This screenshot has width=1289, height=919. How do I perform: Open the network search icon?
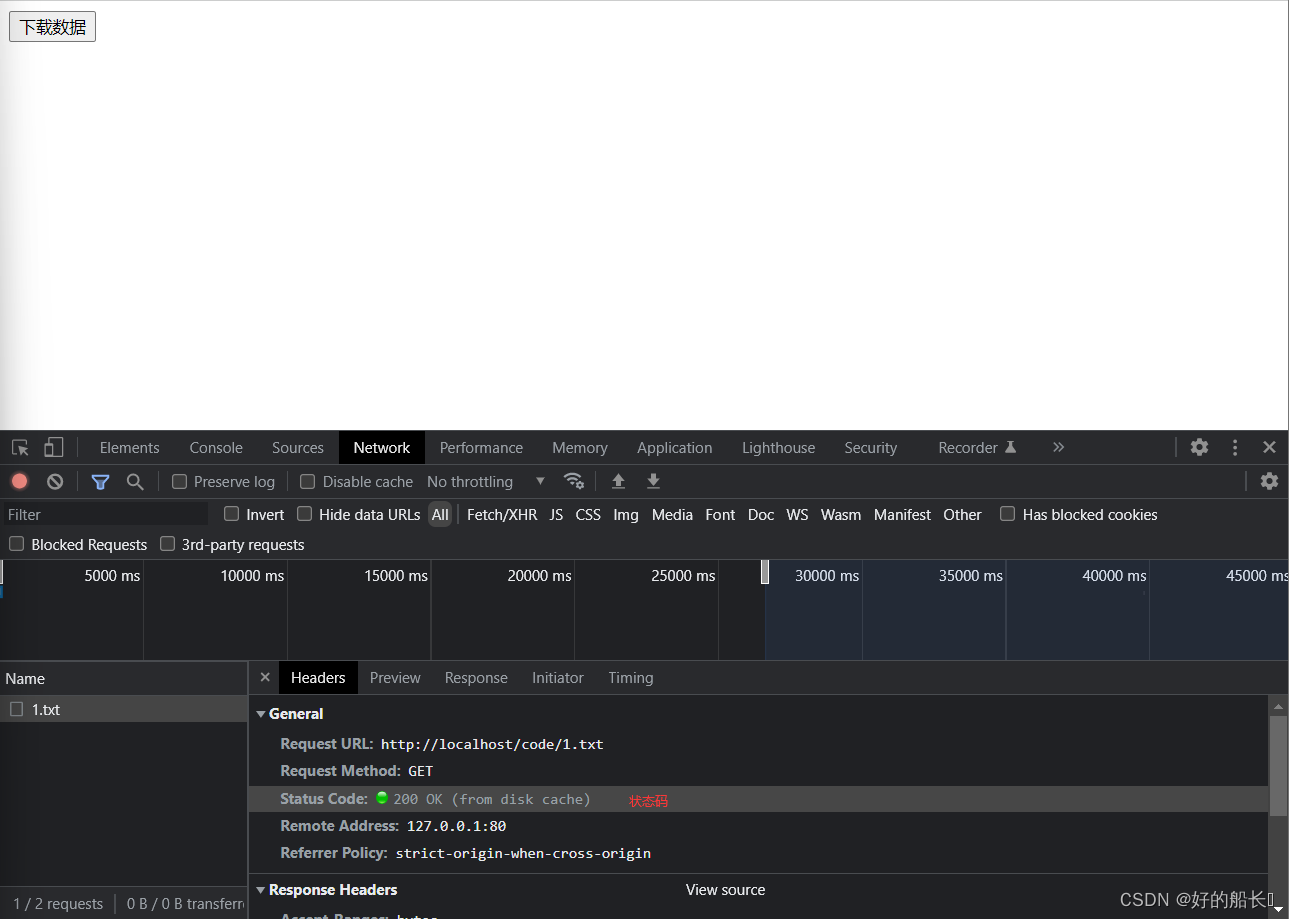135,481
